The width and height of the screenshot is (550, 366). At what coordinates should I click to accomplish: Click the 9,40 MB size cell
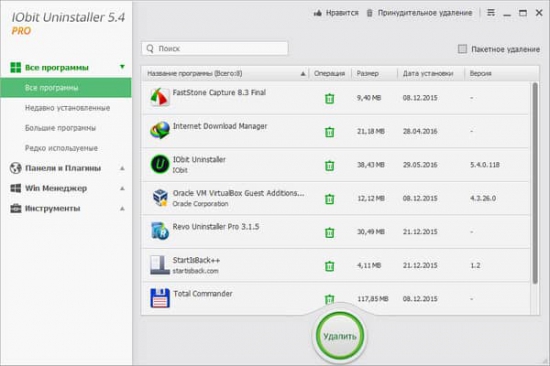coord(369,98)
